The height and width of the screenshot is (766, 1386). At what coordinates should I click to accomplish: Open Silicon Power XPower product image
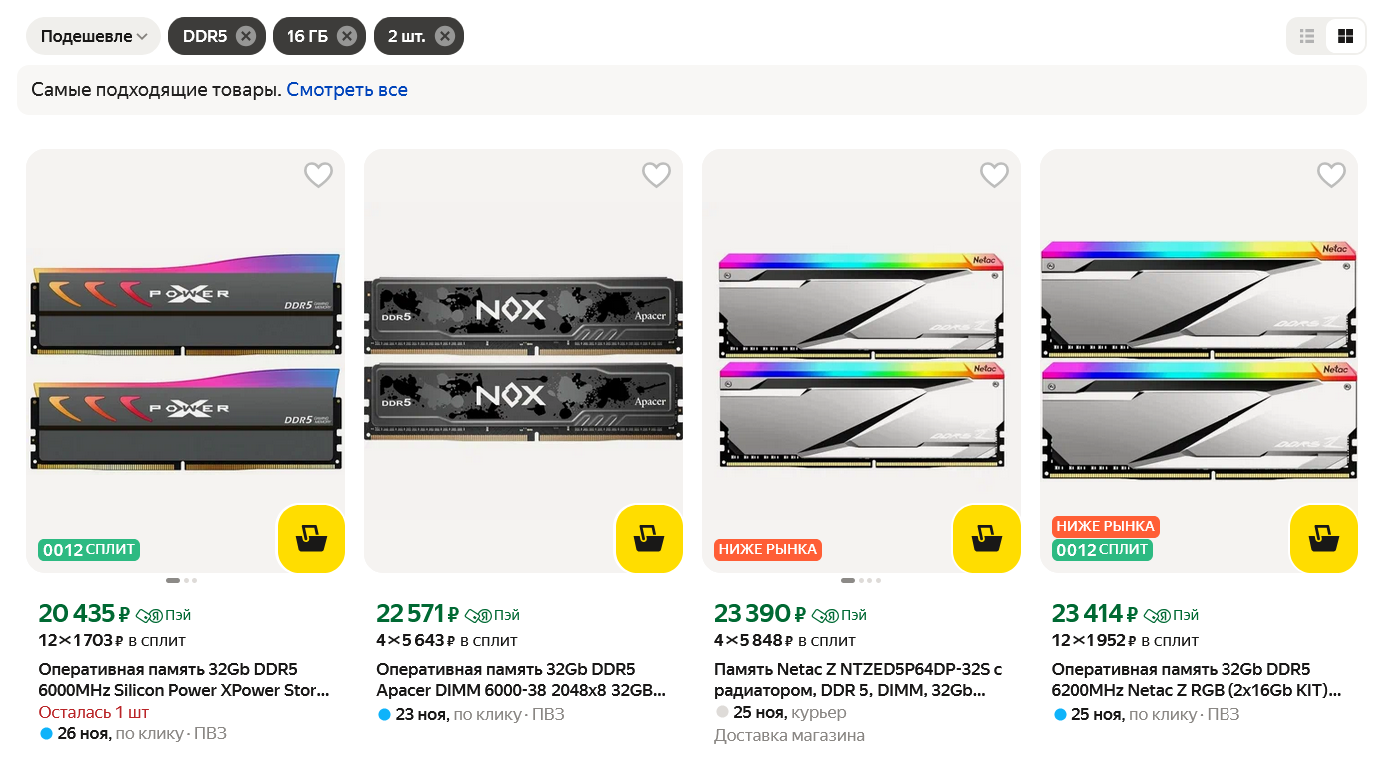click(x=186, y=360)
